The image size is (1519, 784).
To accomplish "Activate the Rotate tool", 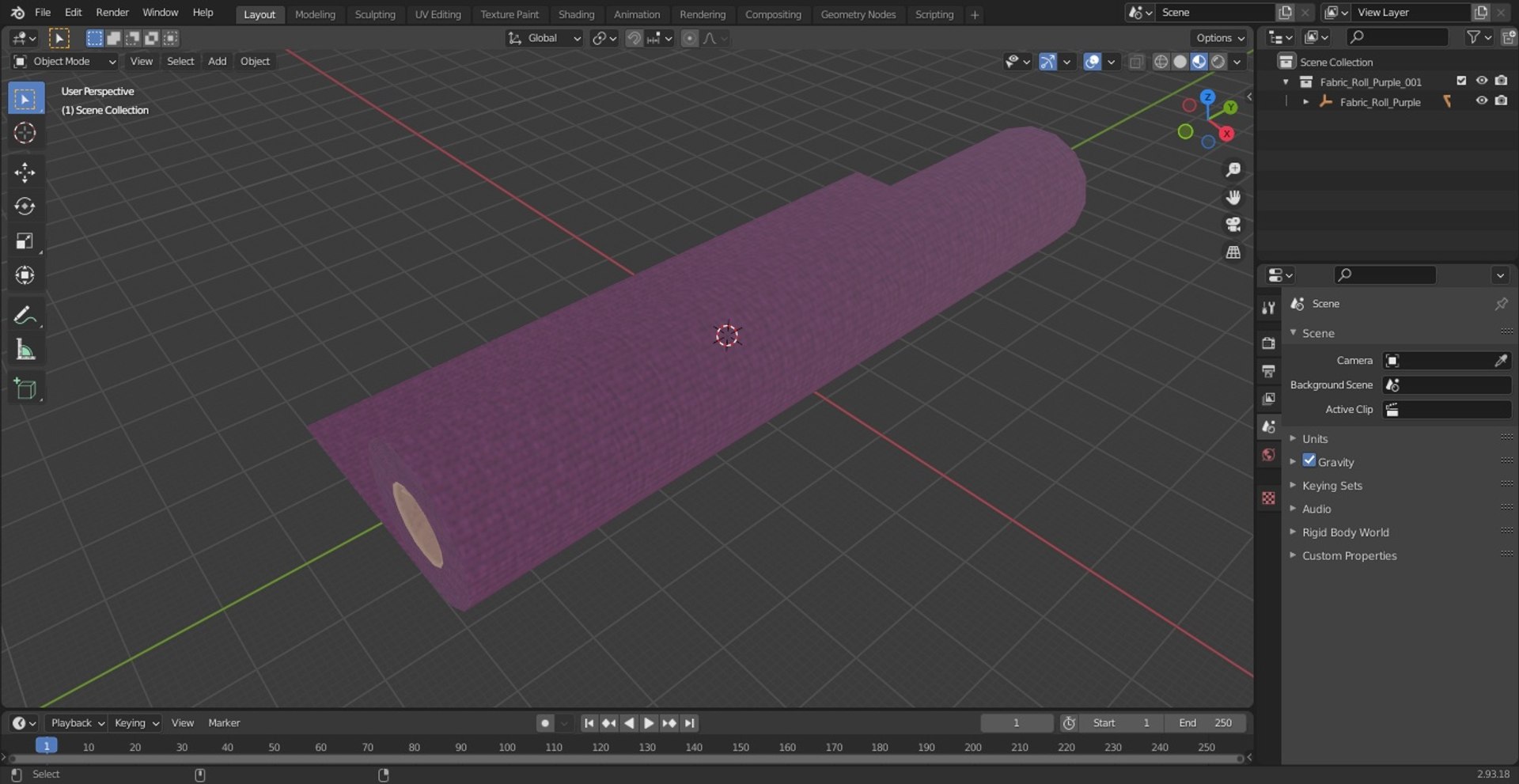I will [25, 206].
